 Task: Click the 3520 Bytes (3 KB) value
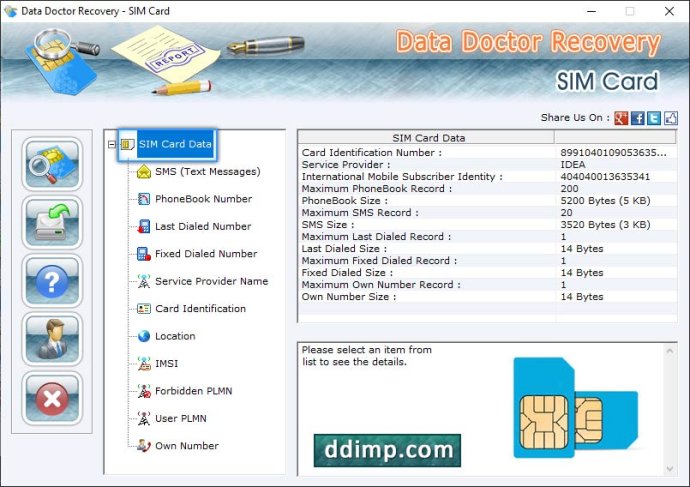[x=605, y=224]
